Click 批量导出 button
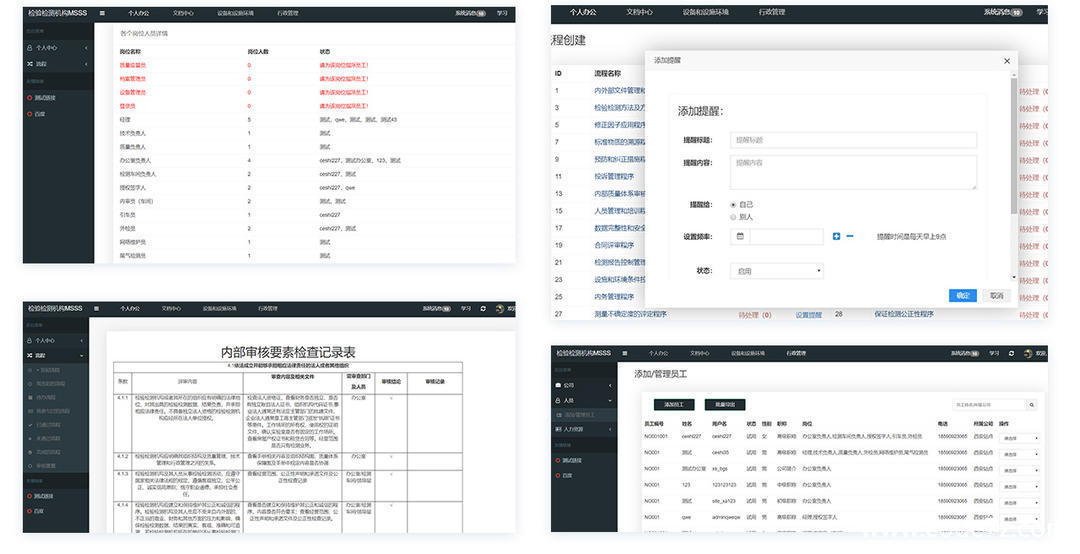The width and height of the screenshot is (1080, 554). tap(725, 404)
